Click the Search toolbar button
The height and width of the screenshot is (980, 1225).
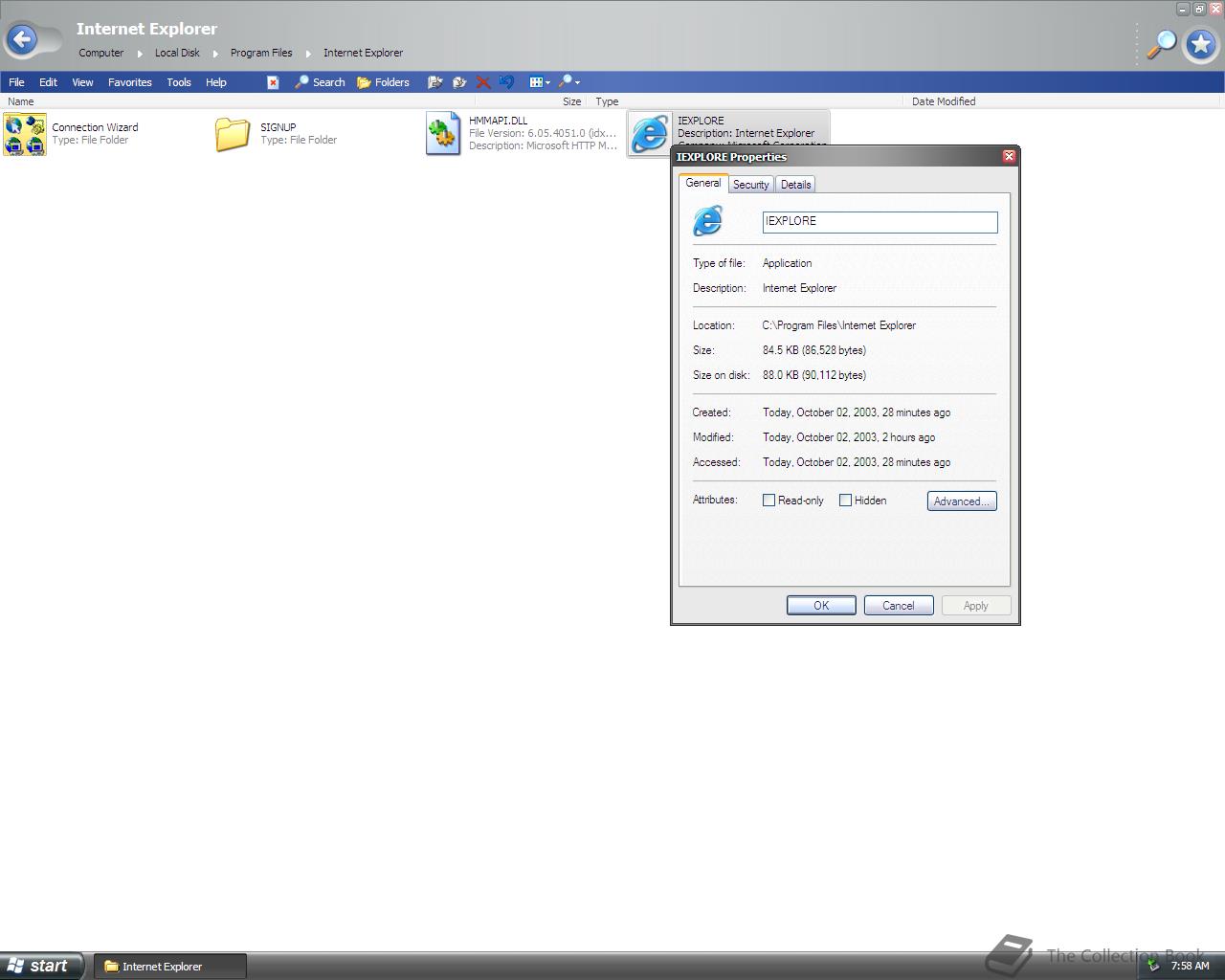(x=320, y=82)
